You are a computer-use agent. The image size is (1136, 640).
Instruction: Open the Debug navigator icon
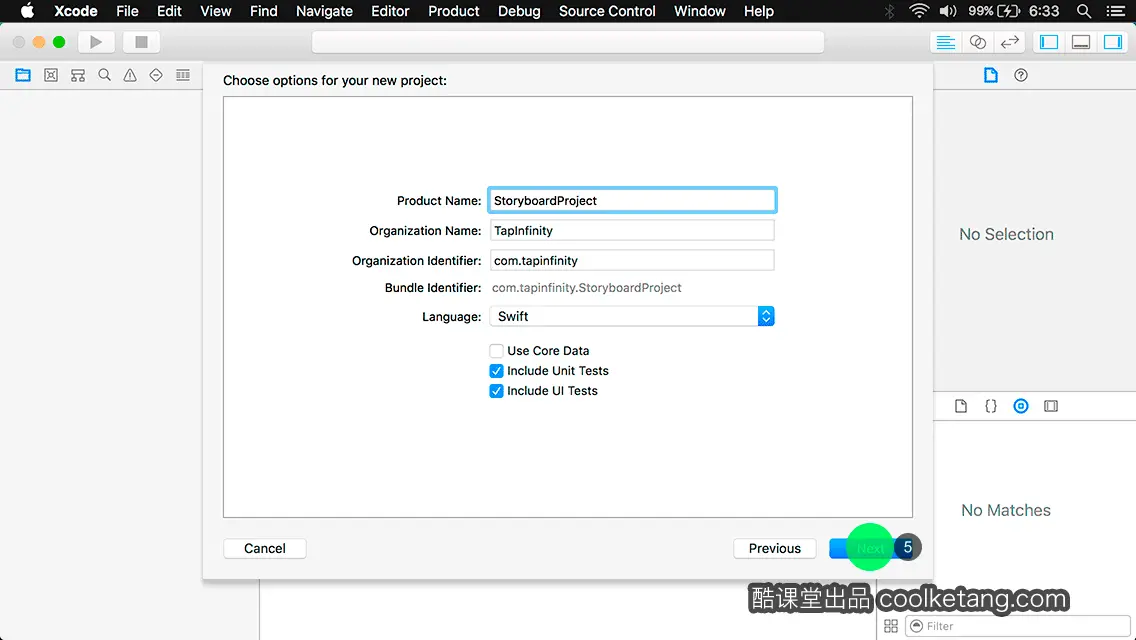pos(183,75)
